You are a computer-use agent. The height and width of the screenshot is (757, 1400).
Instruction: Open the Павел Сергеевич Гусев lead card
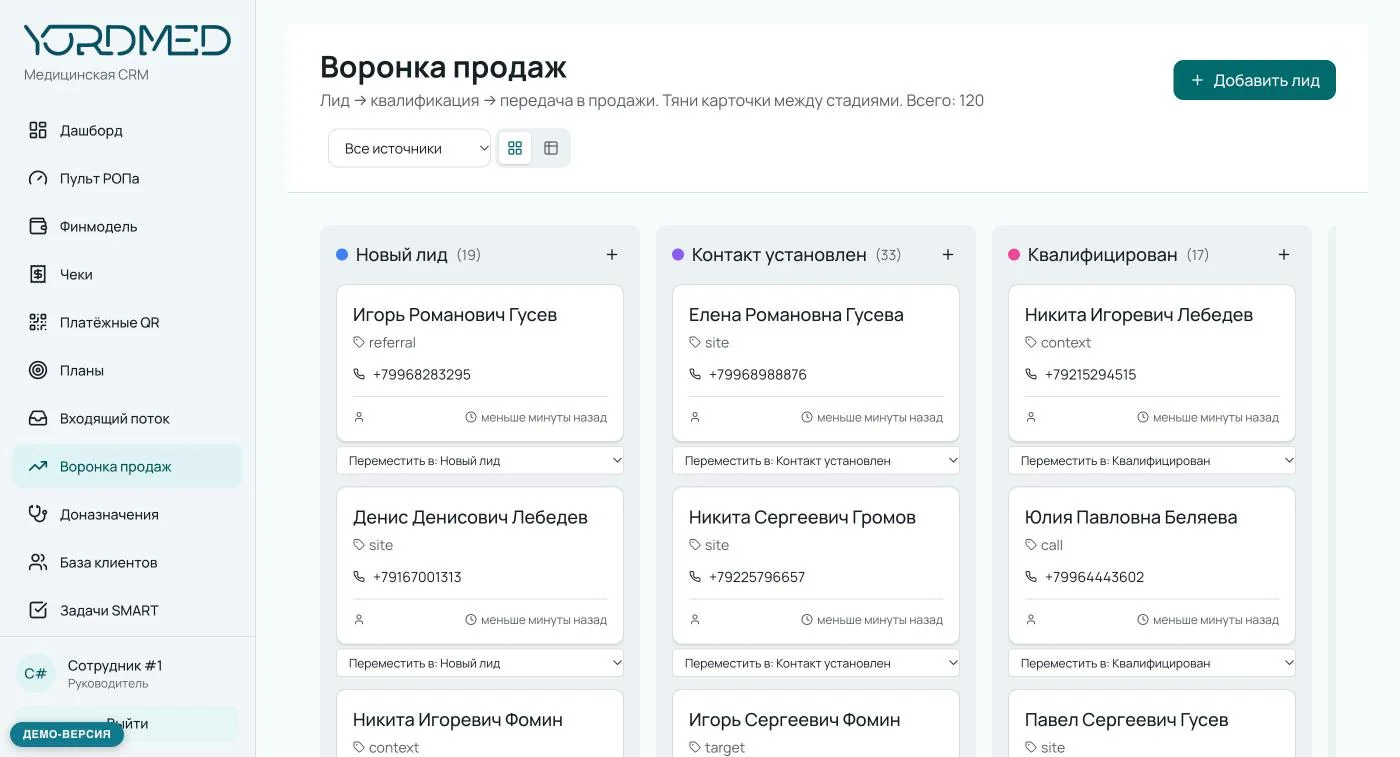[1152, 723]
